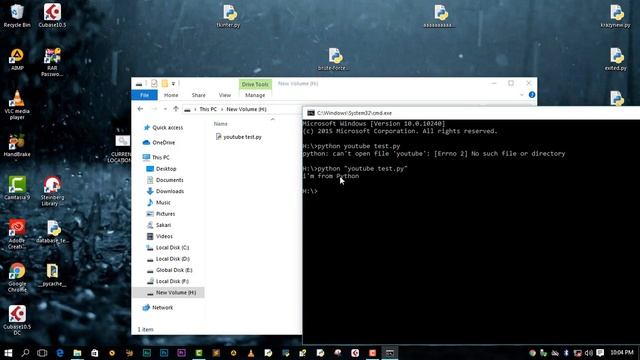
Task: Select This PC in navigation pane
Action: pyautogui.click(x=156, y=158)
